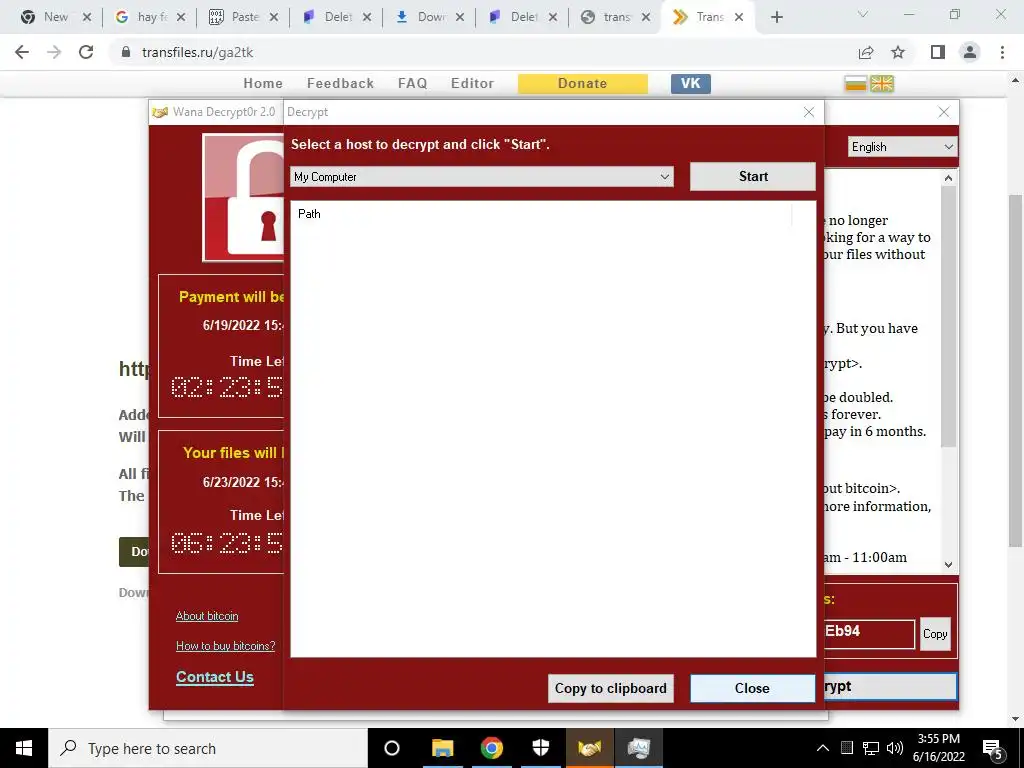Click Copy to clipboard button

pyautogui.click(x=611, y=688)
